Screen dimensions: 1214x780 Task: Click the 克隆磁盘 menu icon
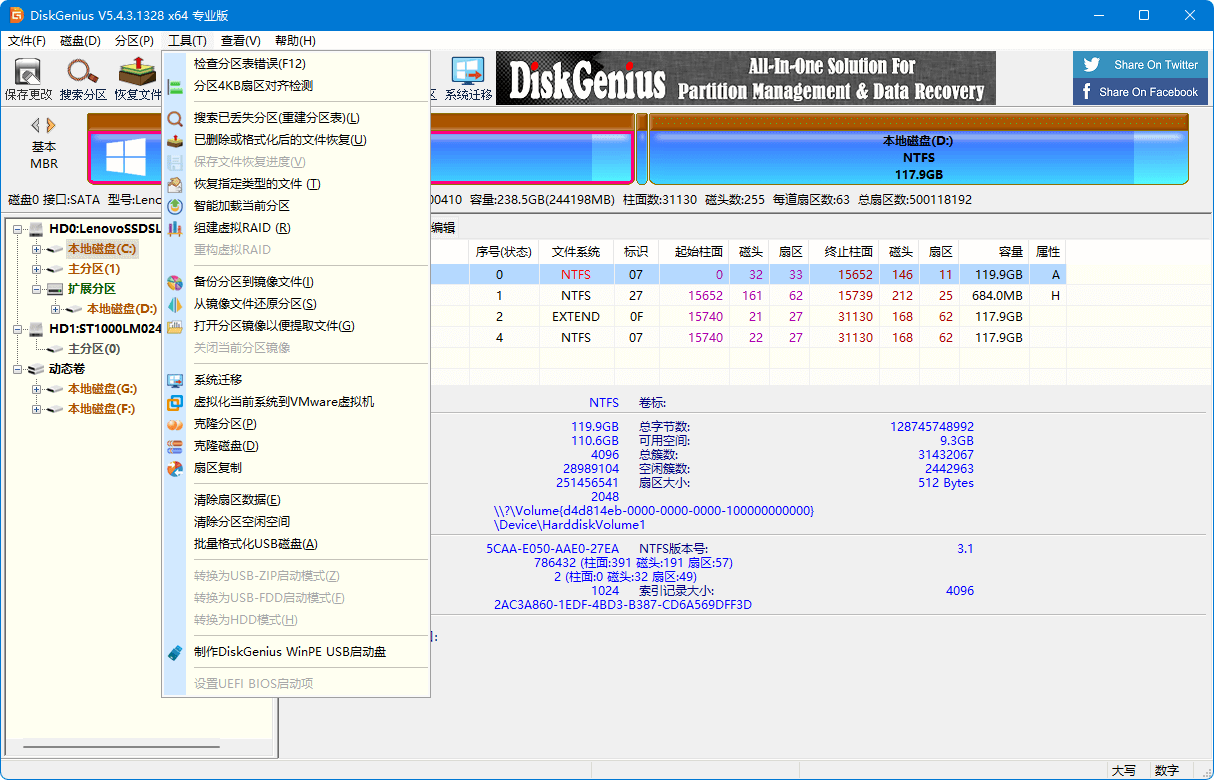(175, 446)
